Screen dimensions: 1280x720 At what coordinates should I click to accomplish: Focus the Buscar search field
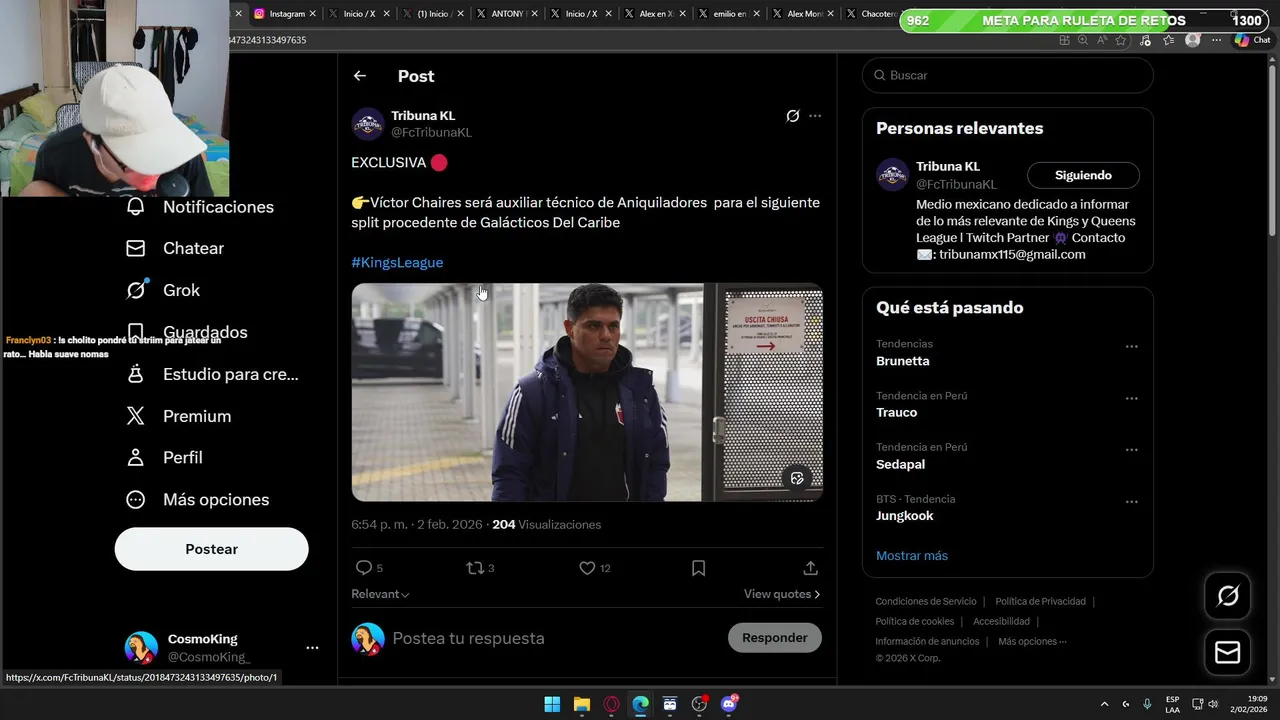[1007, 75]
